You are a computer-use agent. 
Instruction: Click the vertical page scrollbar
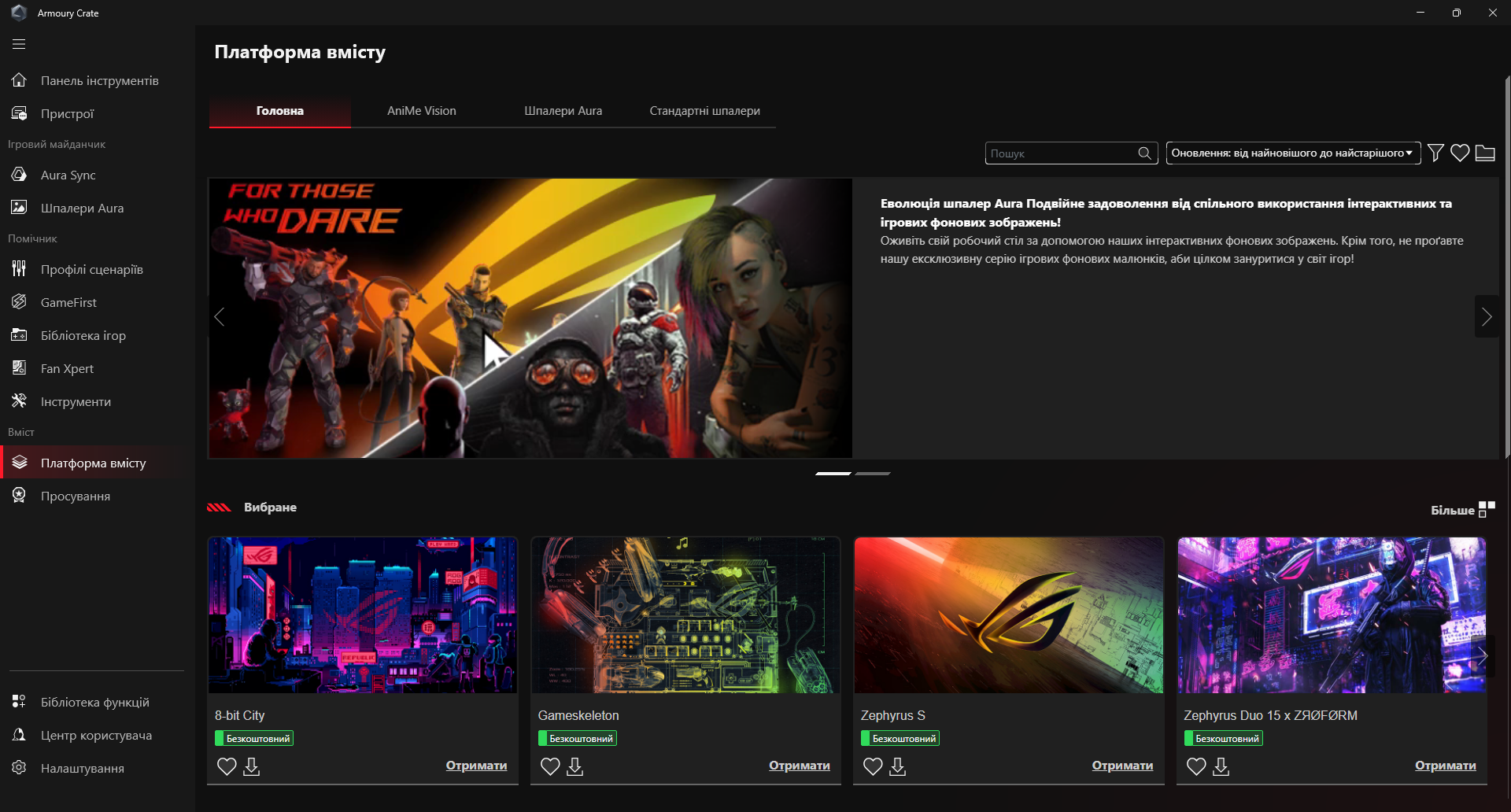point(1507,268)
